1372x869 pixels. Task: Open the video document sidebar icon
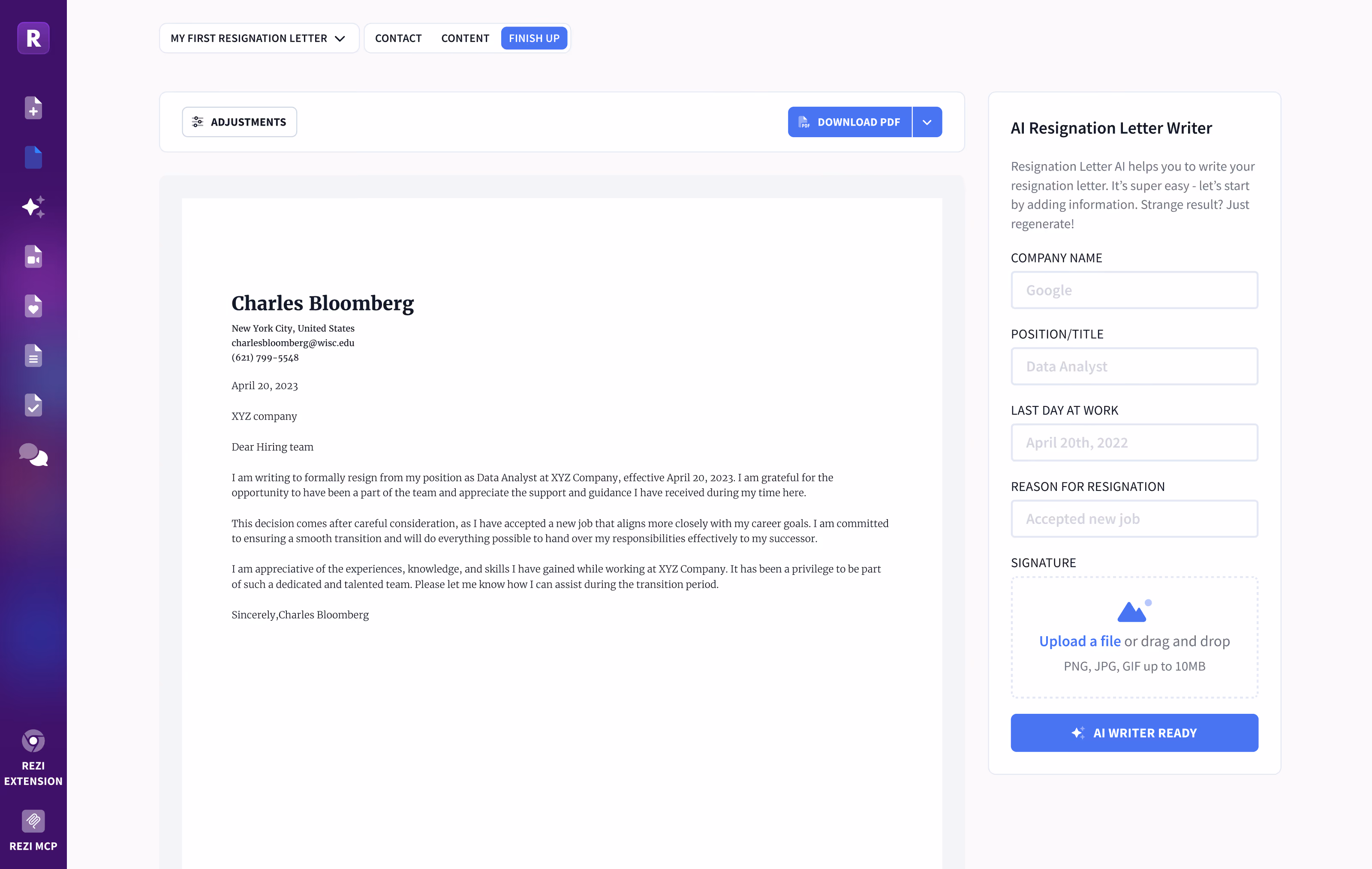tap(33, 256)
